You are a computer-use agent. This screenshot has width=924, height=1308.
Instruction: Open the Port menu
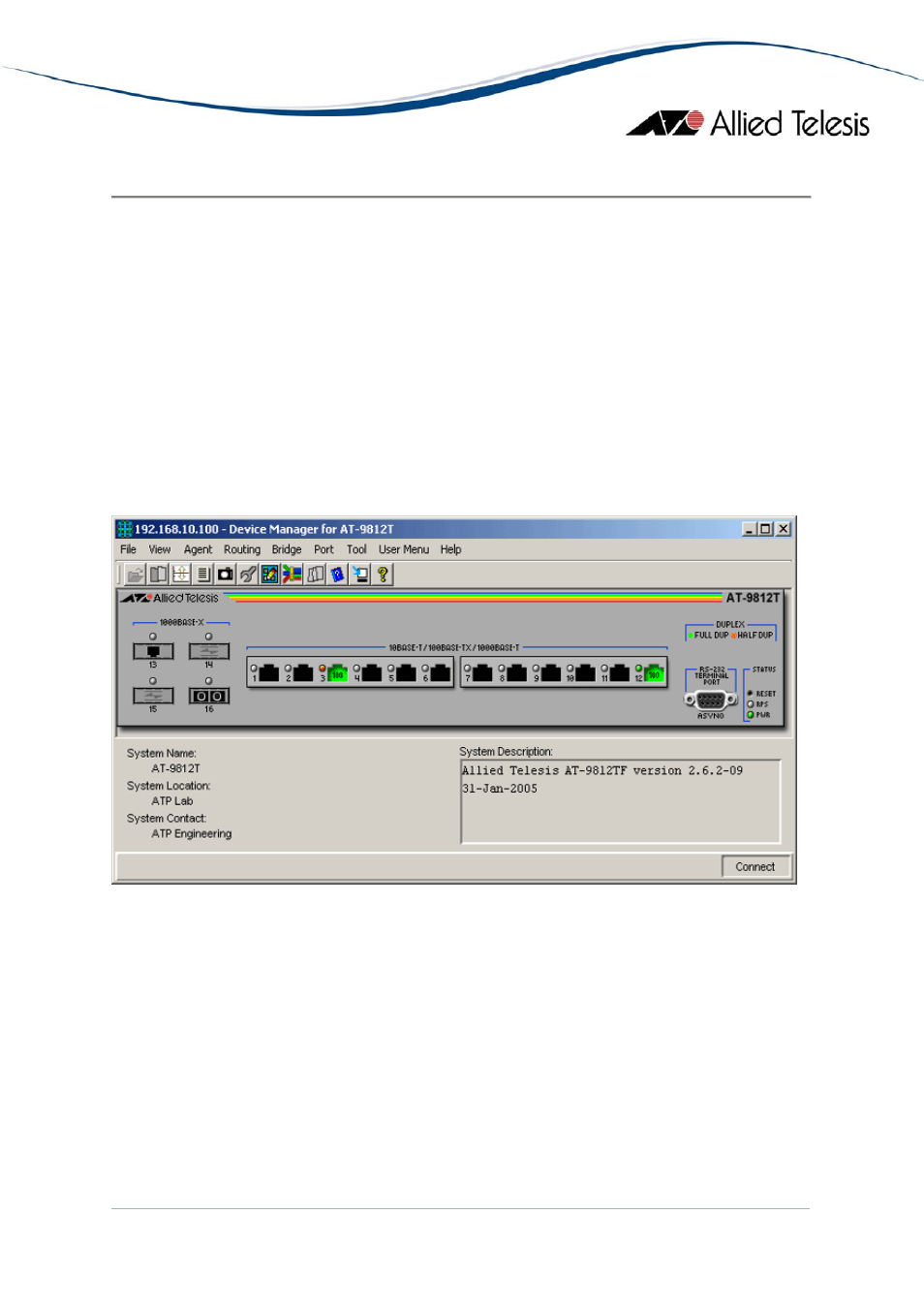click(x=323, y=549)
